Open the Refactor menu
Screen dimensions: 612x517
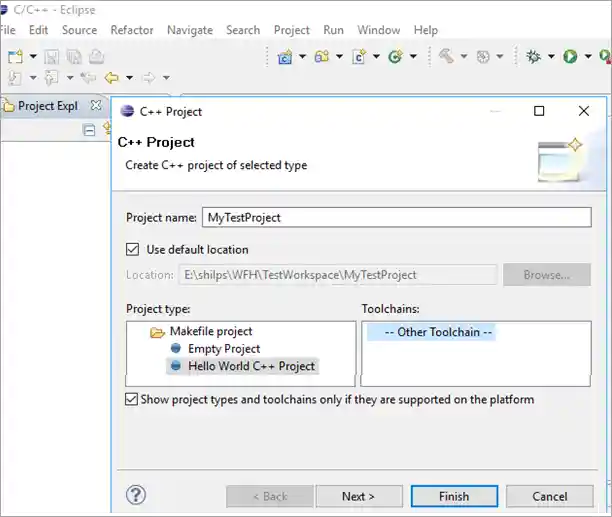132,30
